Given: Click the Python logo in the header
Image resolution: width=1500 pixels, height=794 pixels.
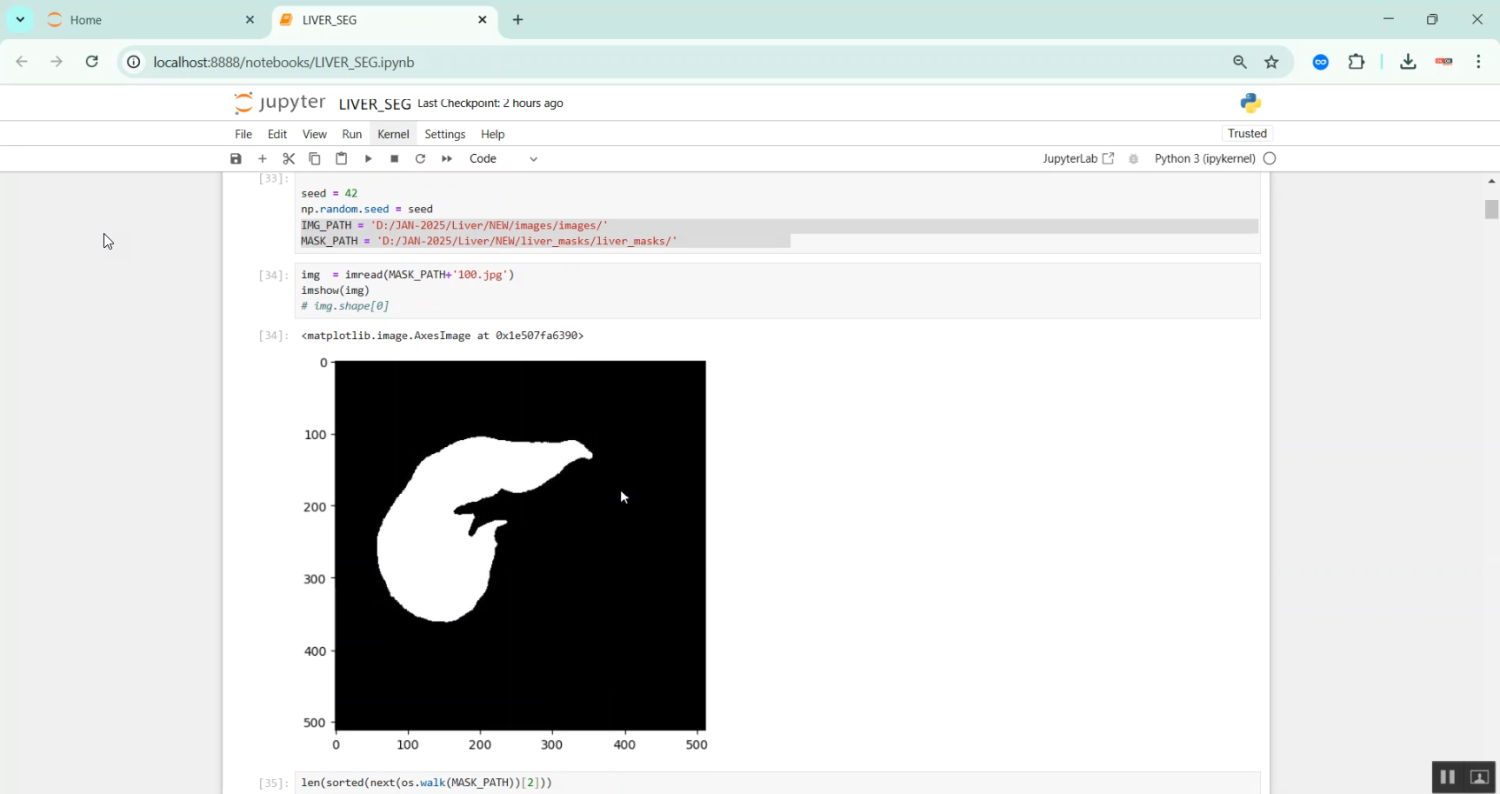Looking at the screenshot, I should [1250, 103].
